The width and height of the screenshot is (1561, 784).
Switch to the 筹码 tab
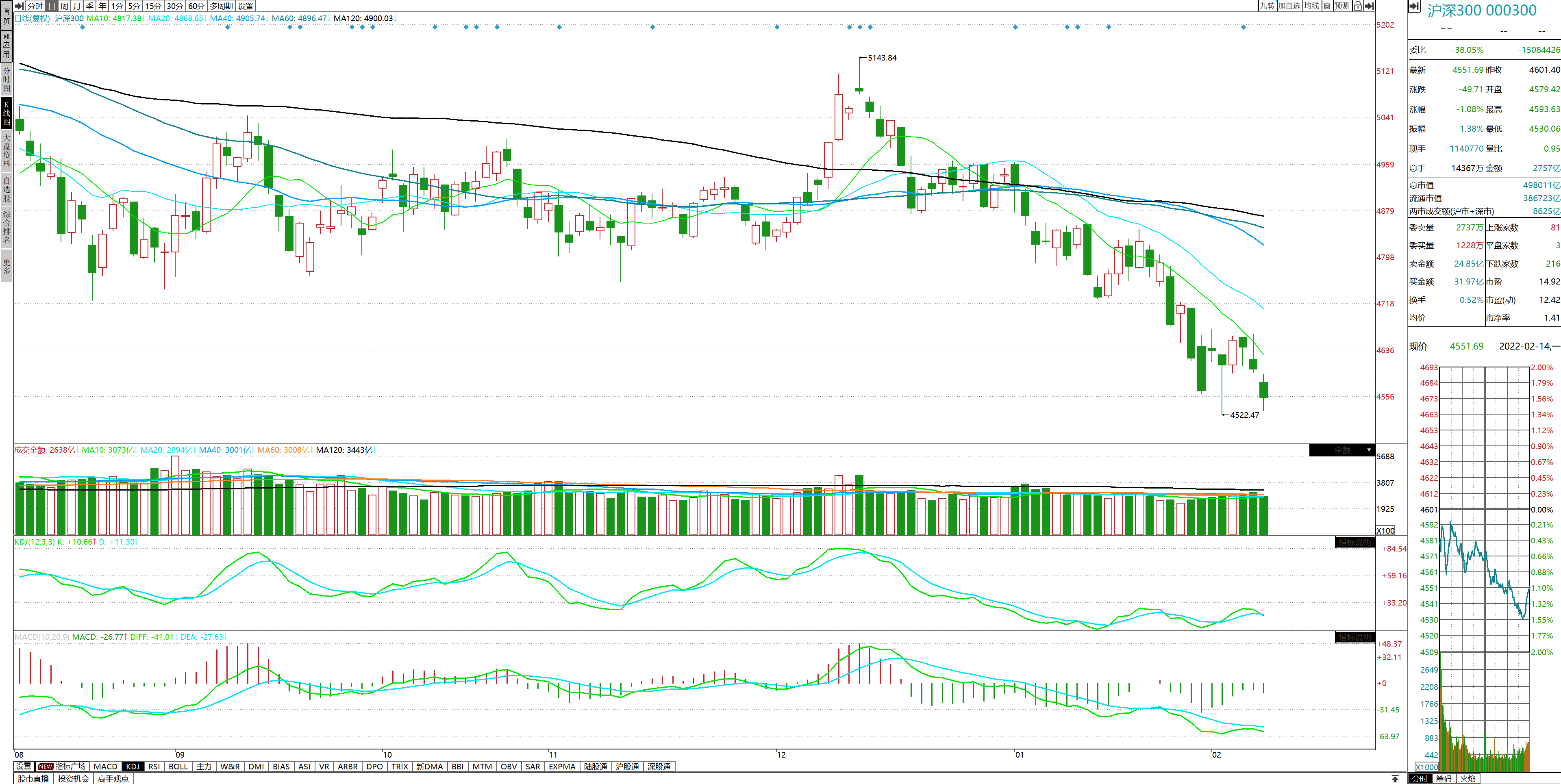click(1444, 779)
